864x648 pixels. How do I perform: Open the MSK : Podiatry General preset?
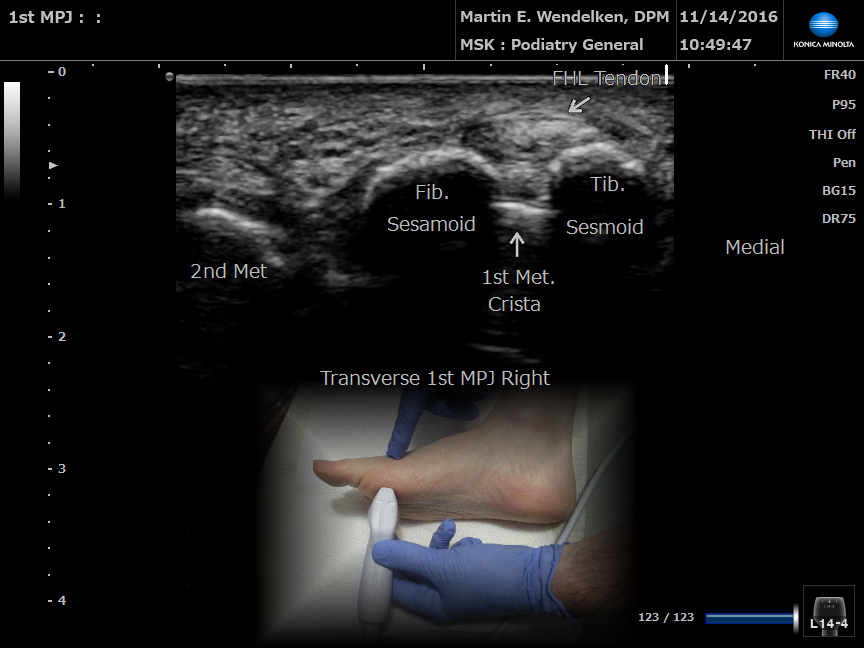(551, 45)
